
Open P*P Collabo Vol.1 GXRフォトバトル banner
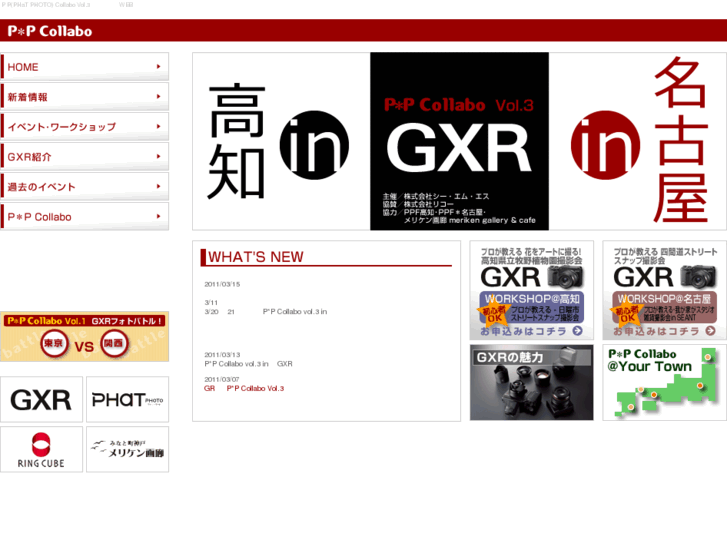pos(84,336)
